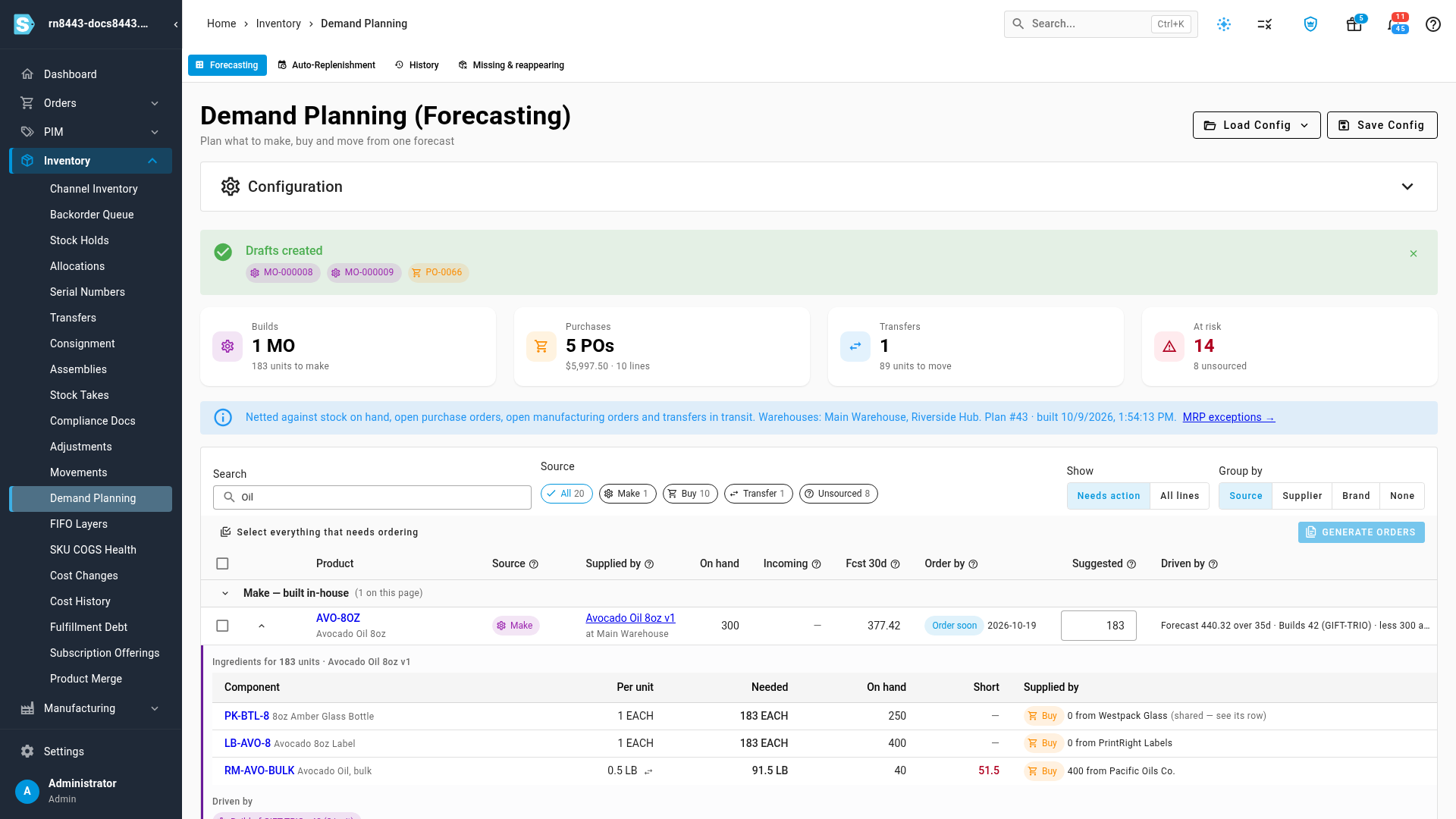This screenshot has width=1456, height=819.
Task: Click the checklist toggle icon near search
Action: 1264,24
